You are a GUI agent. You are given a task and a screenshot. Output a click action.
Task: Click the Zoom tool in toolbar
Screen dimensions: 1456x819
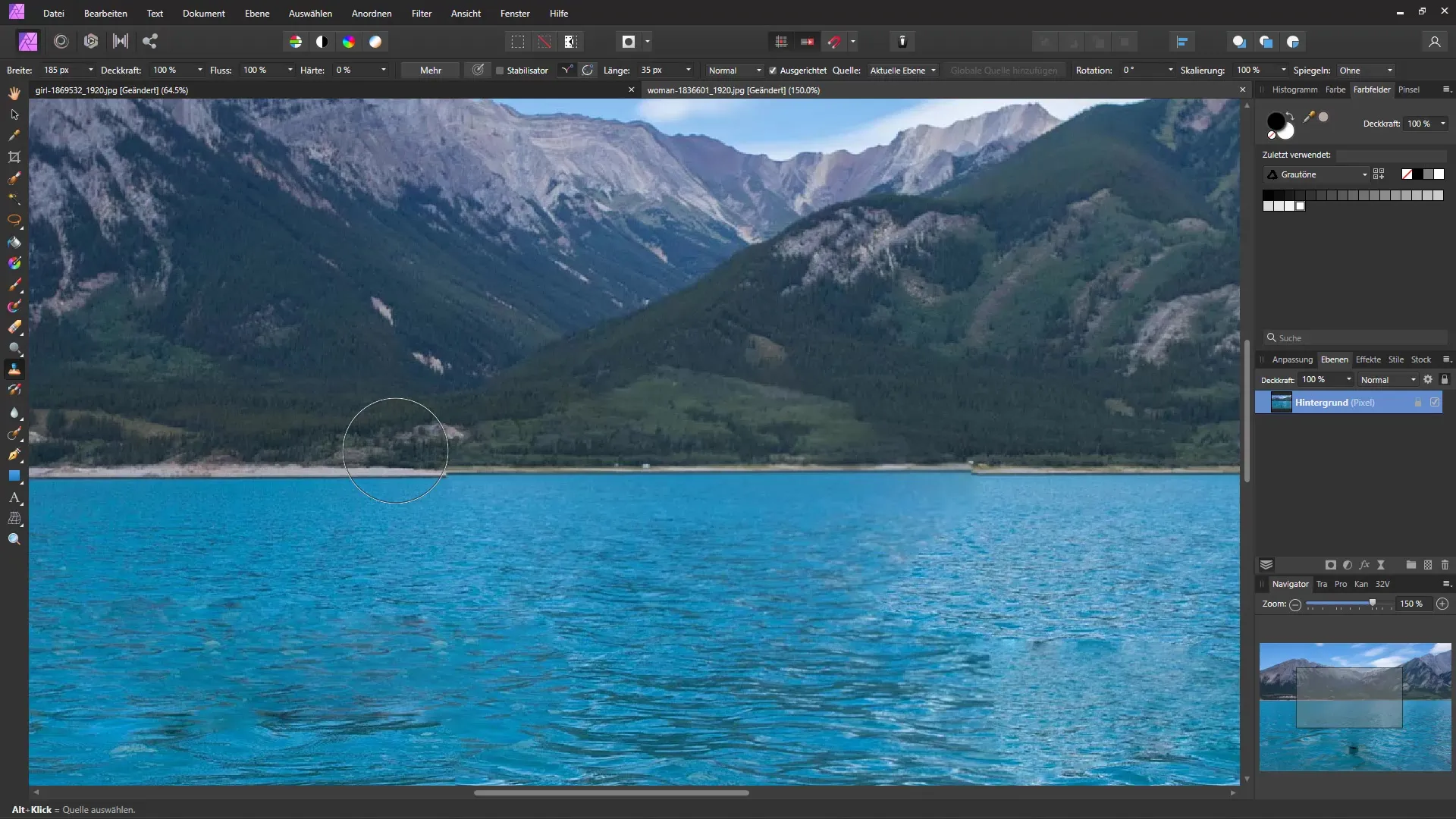point(14,539)
